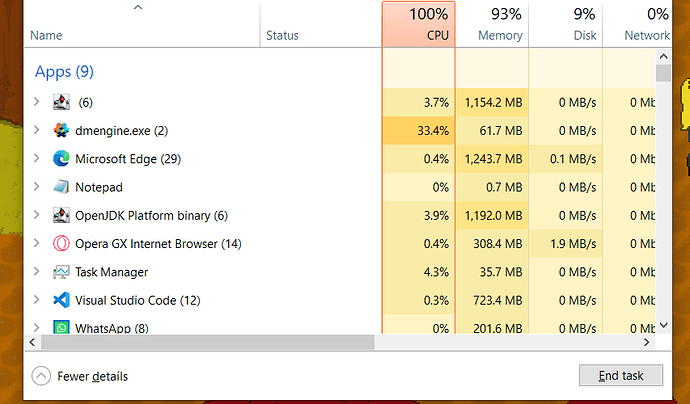690x404 pixels.
Task: Sort processes by Memory column
Action: tap(492, 25)
